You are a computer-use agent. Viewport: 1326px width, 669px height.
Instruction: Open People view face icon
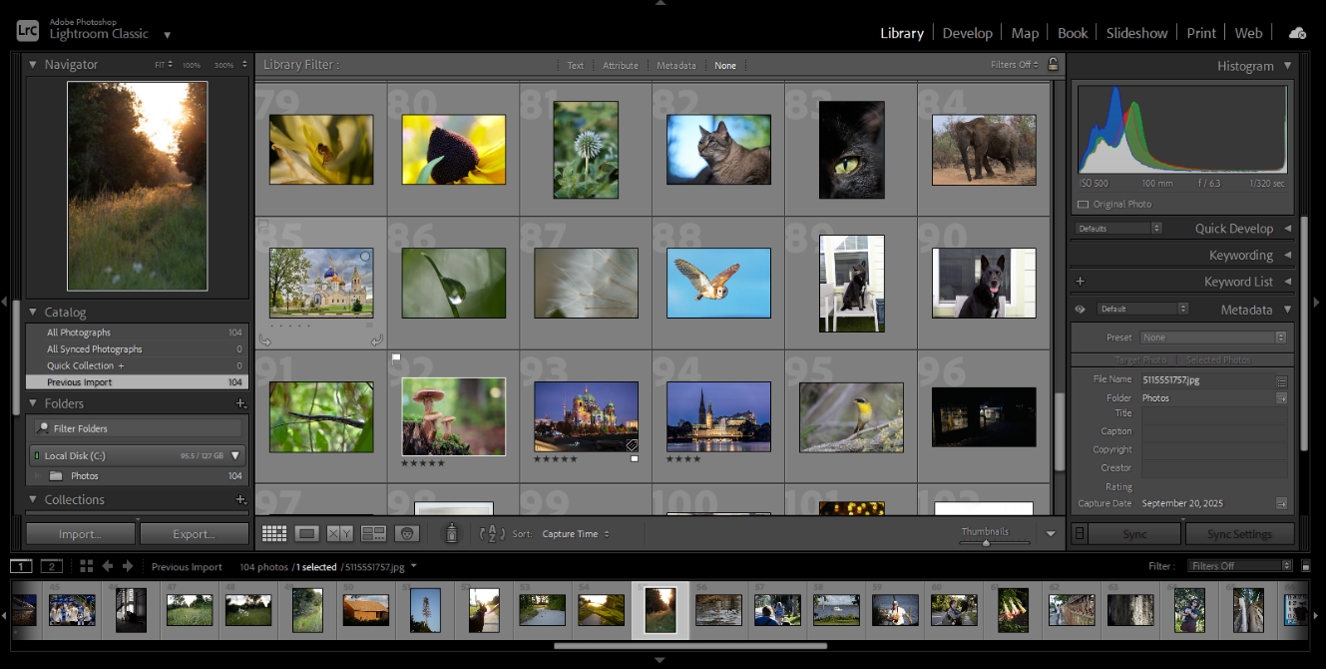coord(406,534)
